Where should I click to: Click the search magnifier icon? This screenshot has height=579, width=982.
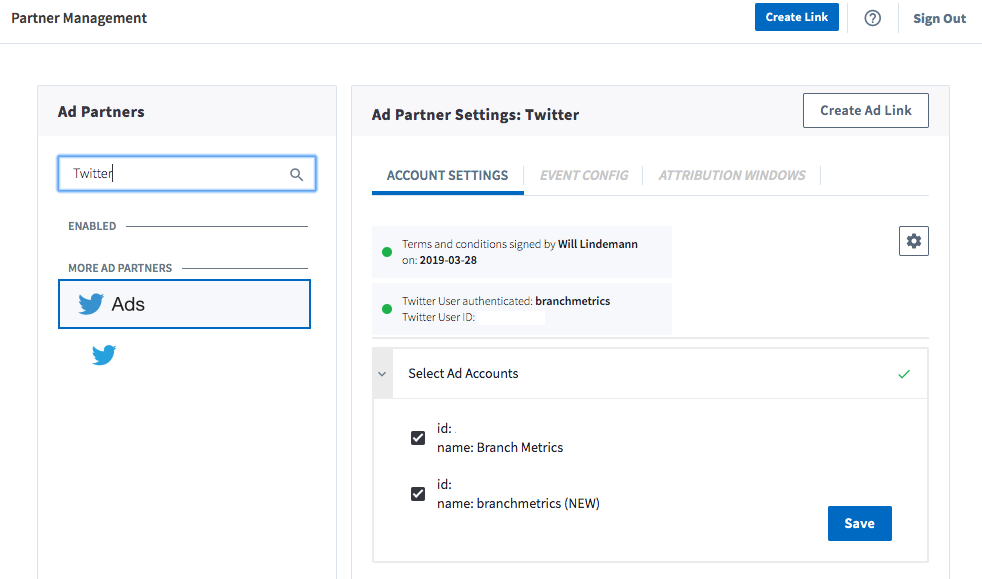coord(296,175)
